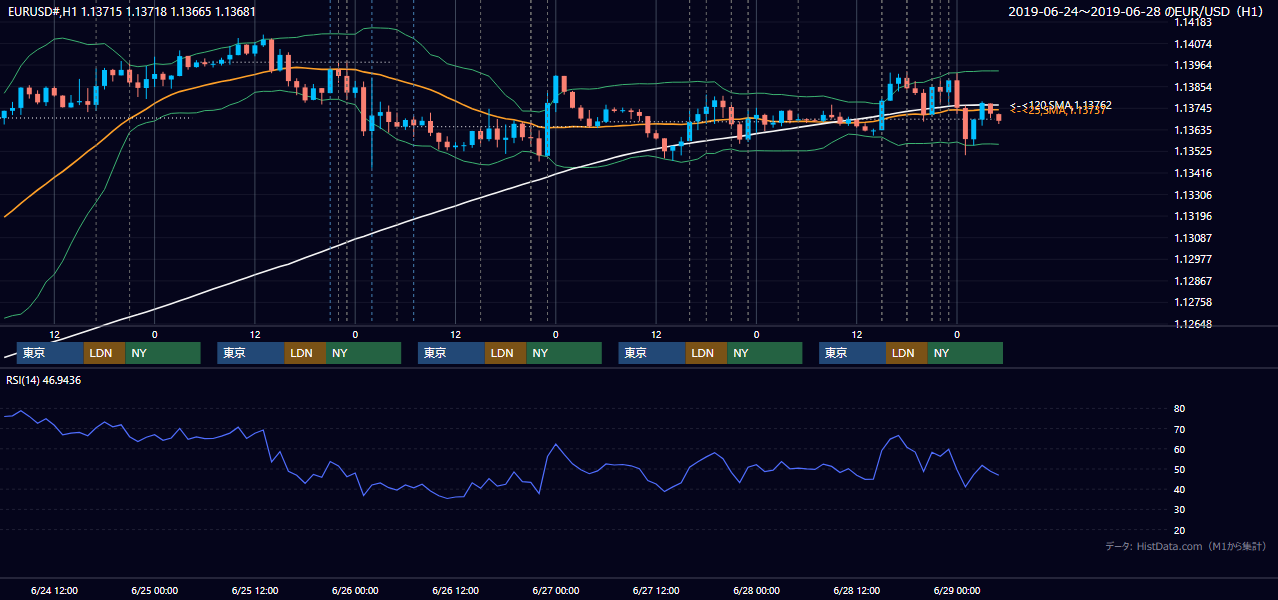1278x600 pixels.
Task: Click the RSI scale value 20
Action: coord(1180,530)
